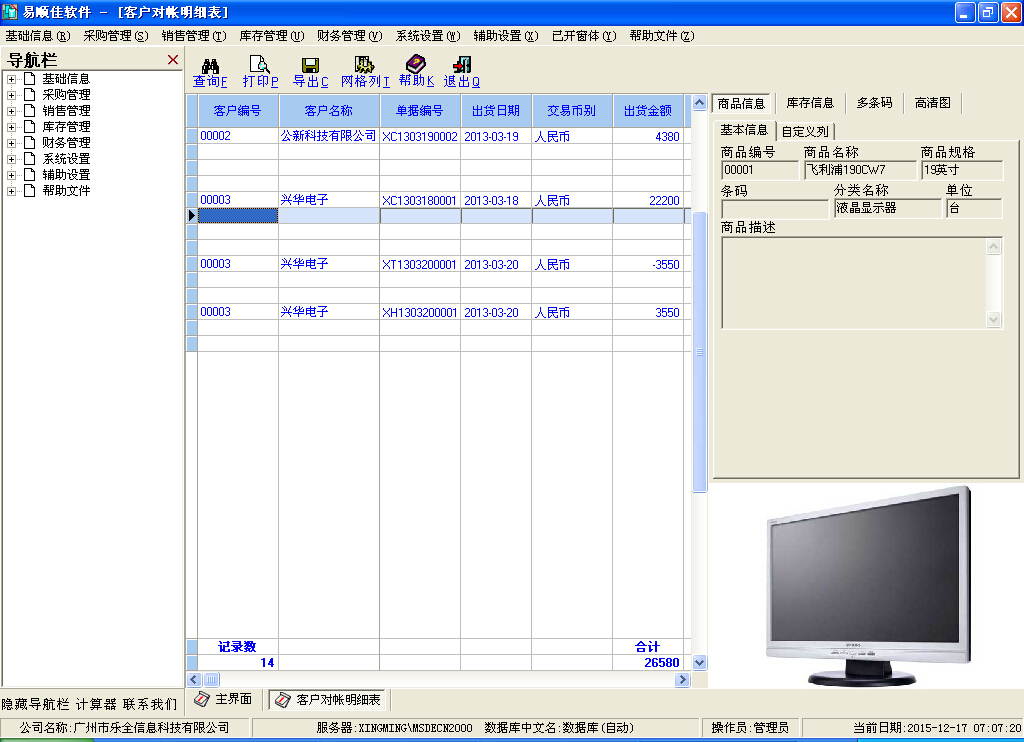The width and height of the screenshot is (1024, 742).
Task: Click the 退出 exit door icon
Action: (x=462, y=65)
